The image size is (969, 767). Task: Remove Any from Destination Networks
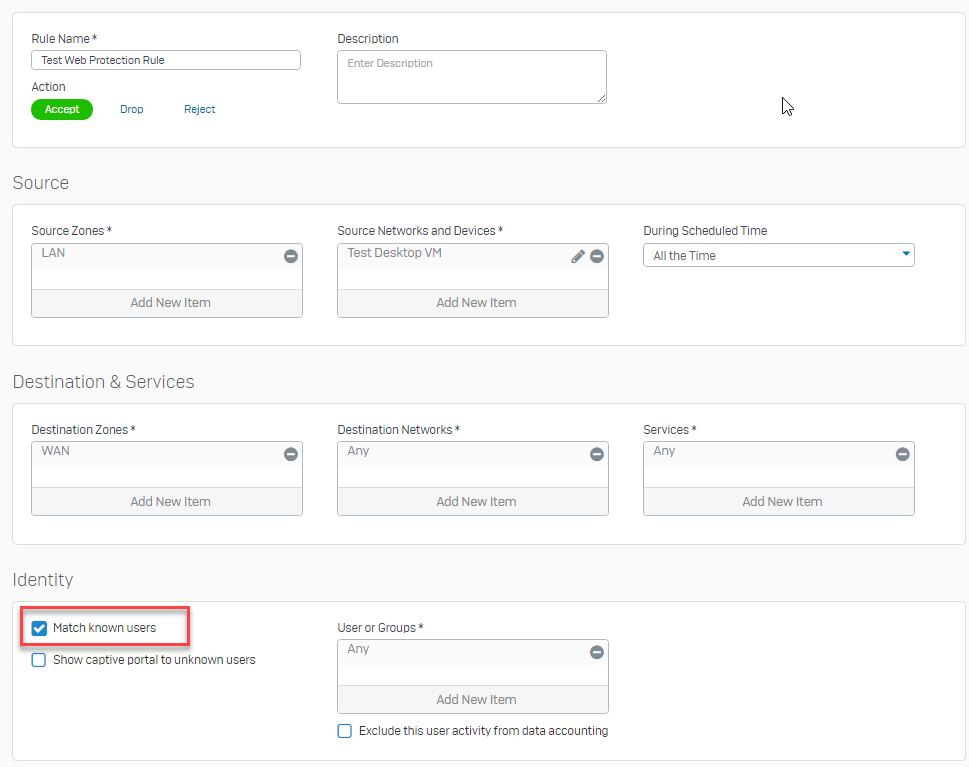pyautogui.click(x=597, y=454)
